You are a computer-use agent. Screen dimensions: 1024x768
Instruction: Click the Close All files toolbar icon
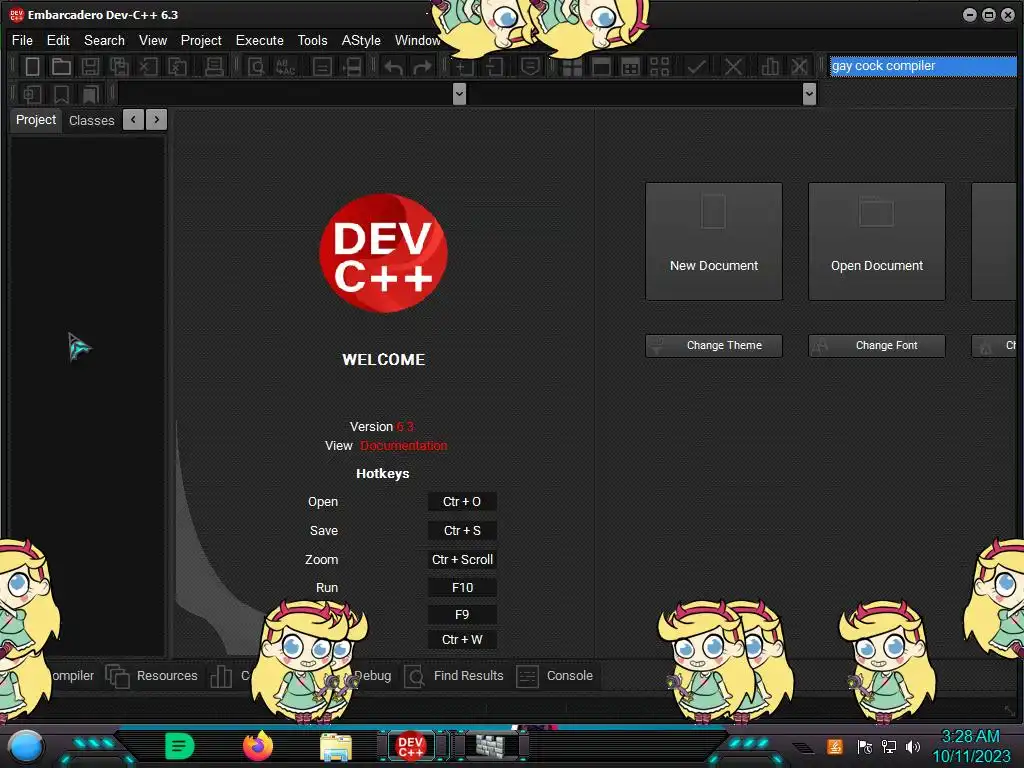click(x=177, y=67)
